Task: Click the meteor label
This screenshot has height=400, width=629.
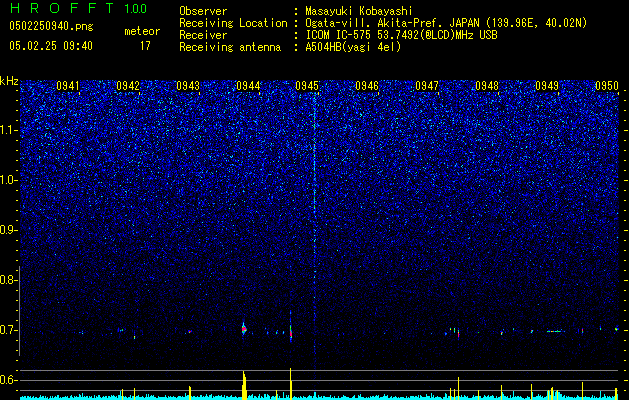Action: coord(142,31)
